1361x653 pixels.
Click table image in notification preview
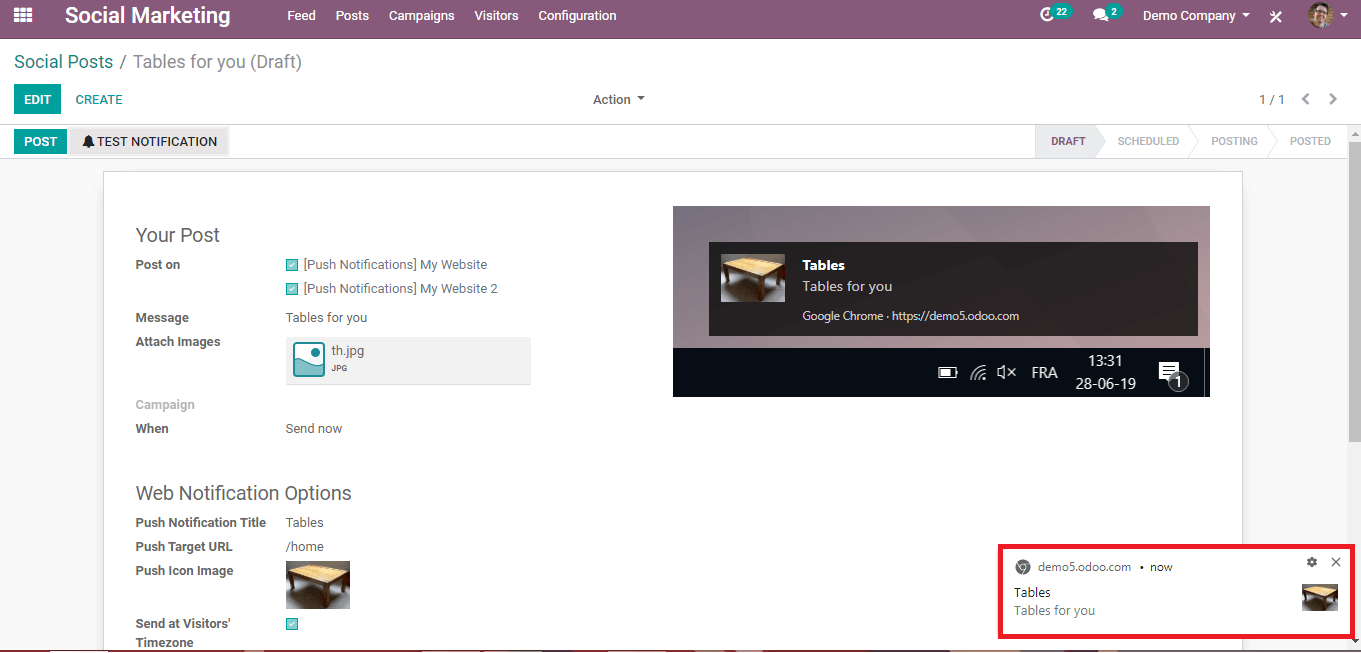click(753, 278)
